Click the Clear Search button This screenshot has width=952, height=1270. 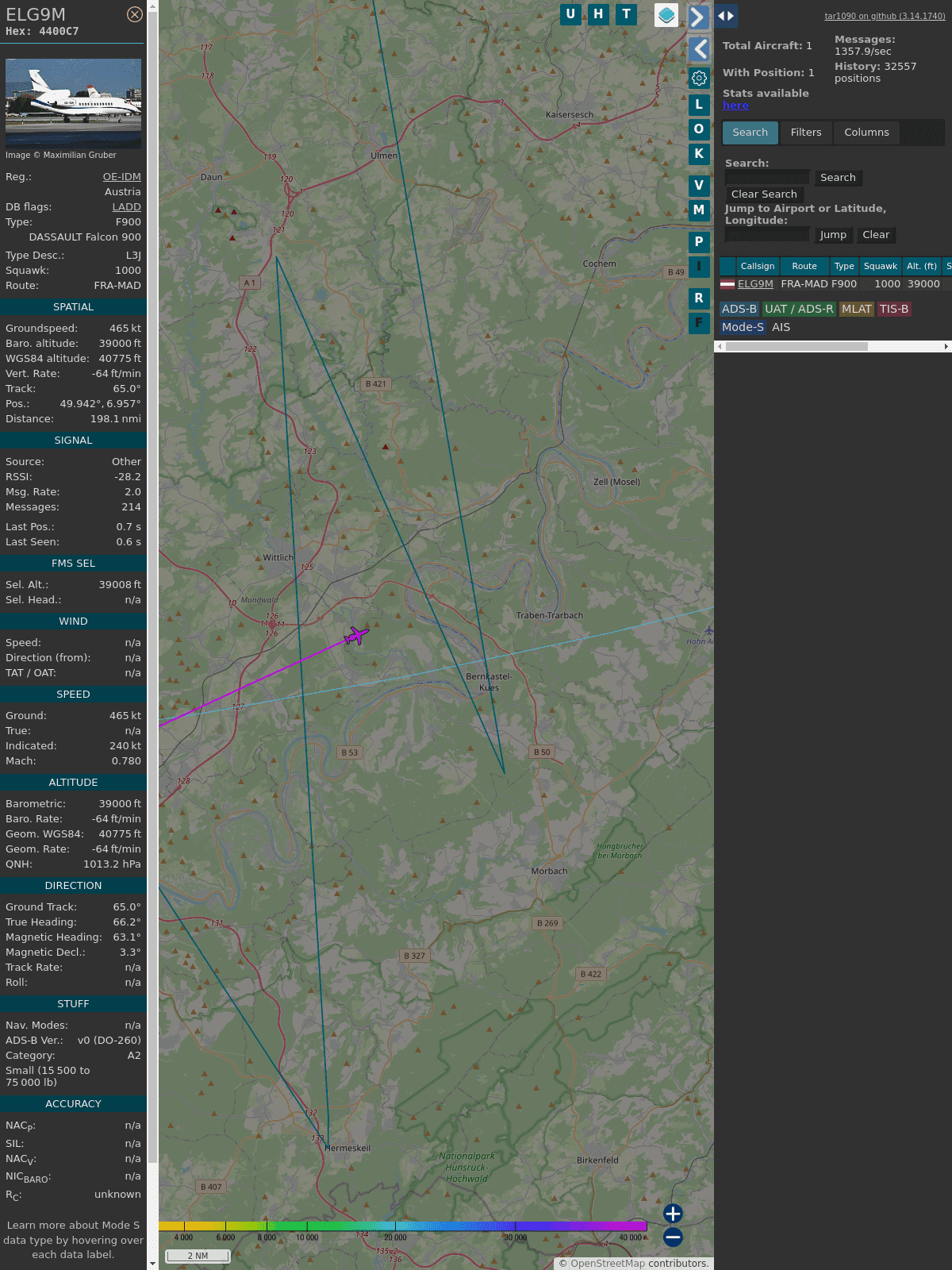coord(764,194)
